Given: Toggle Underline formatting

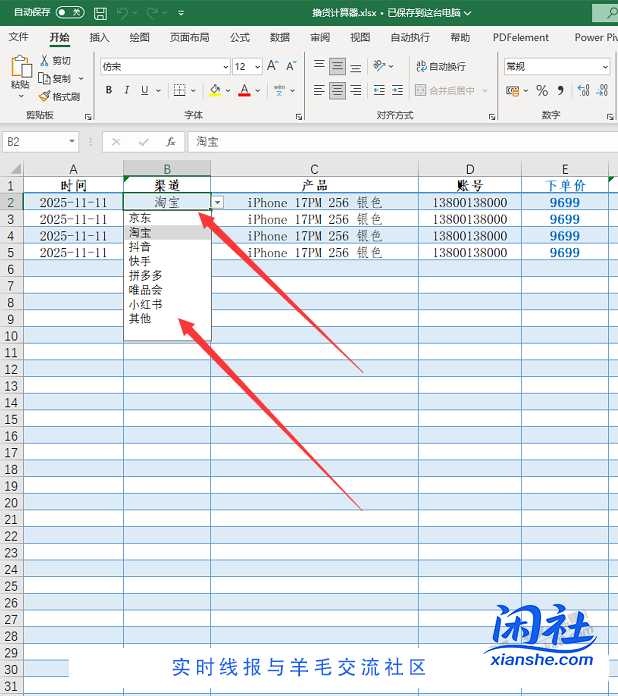Looking at the screenshot, I should point(145,90).
